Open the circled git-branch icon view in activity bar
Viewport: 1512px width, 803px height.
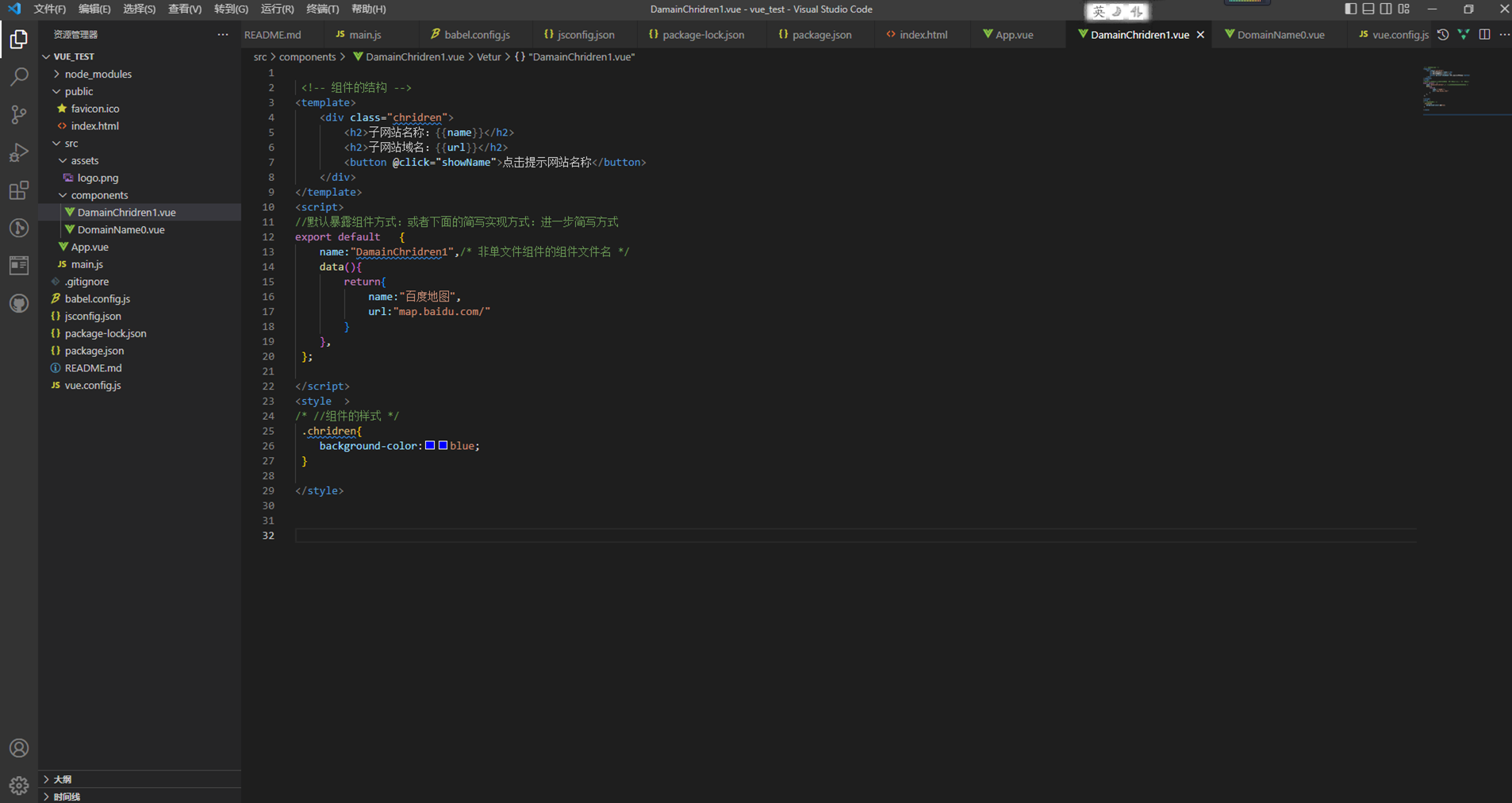[x=19, y=229]
